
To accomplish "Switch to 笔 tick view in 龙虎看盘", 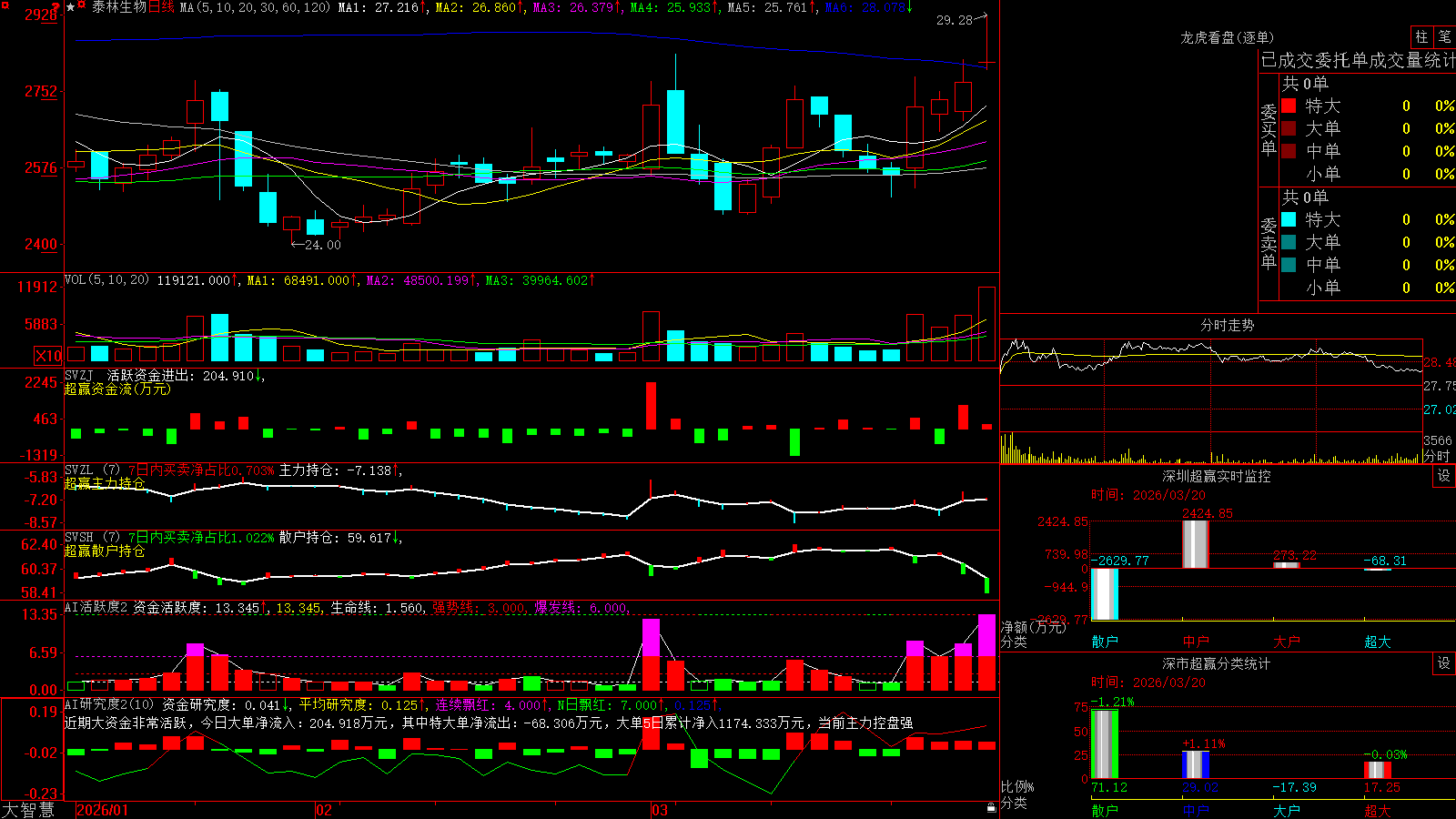I will coord(1445,37).
